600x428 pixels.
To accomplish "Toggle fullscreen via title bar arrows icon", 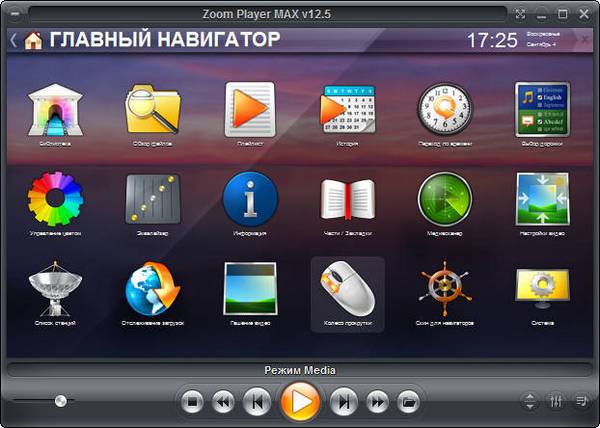I will (x=520, y=15).
